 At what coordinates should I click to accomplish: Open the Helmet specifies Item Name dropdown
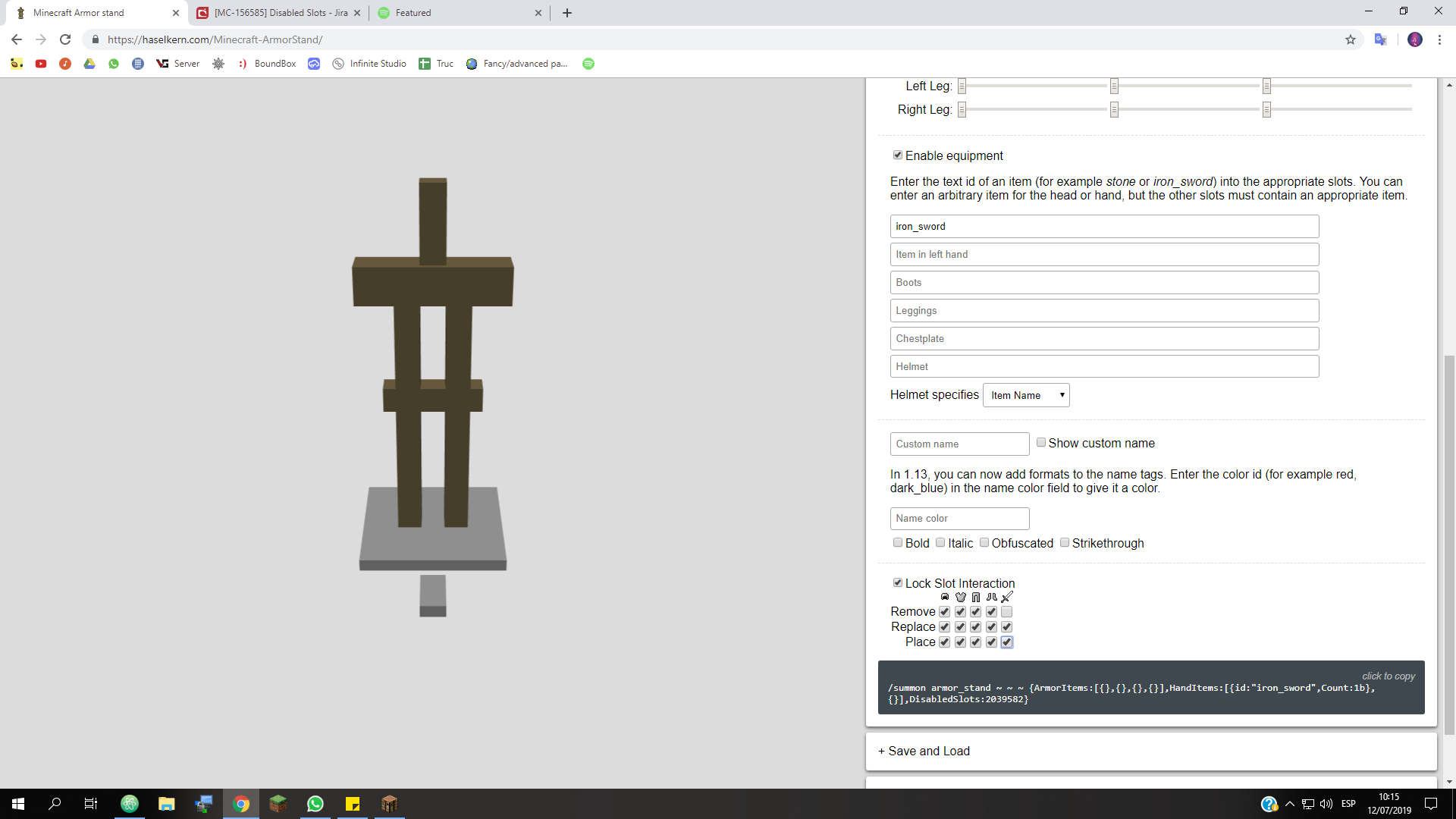point(1026,395)
